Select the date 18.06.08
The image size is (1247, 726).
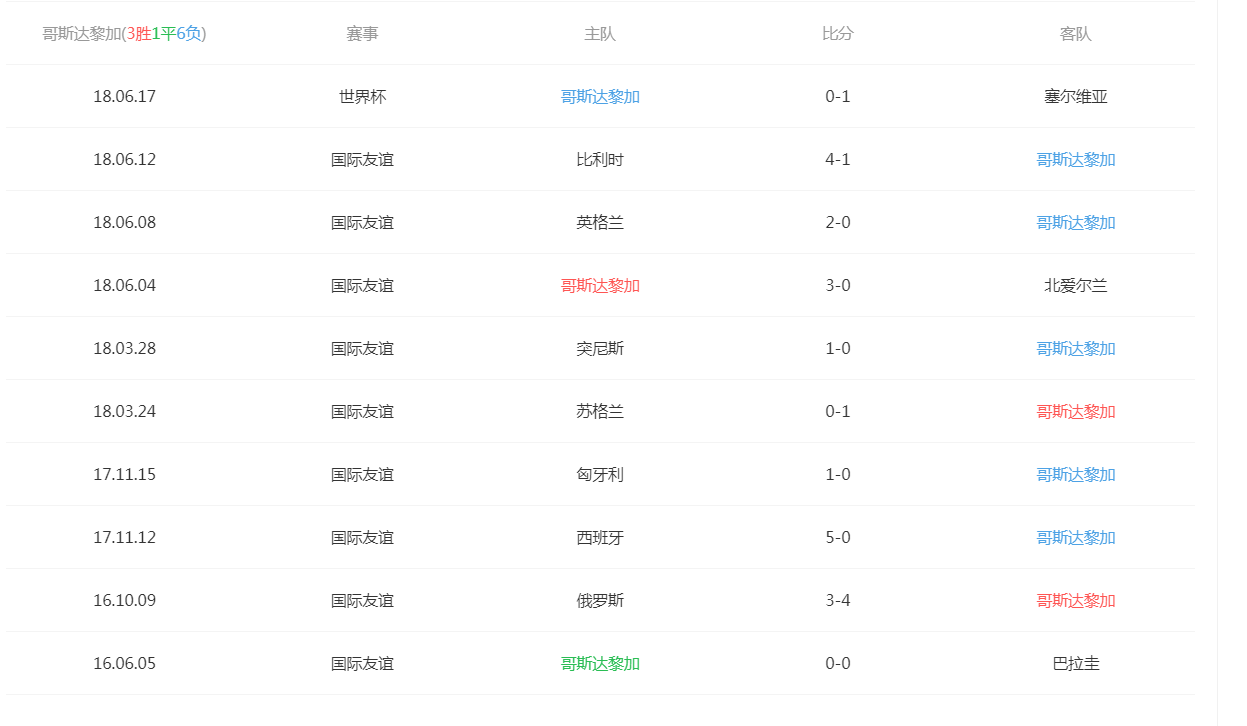click(x=125, y=223)
